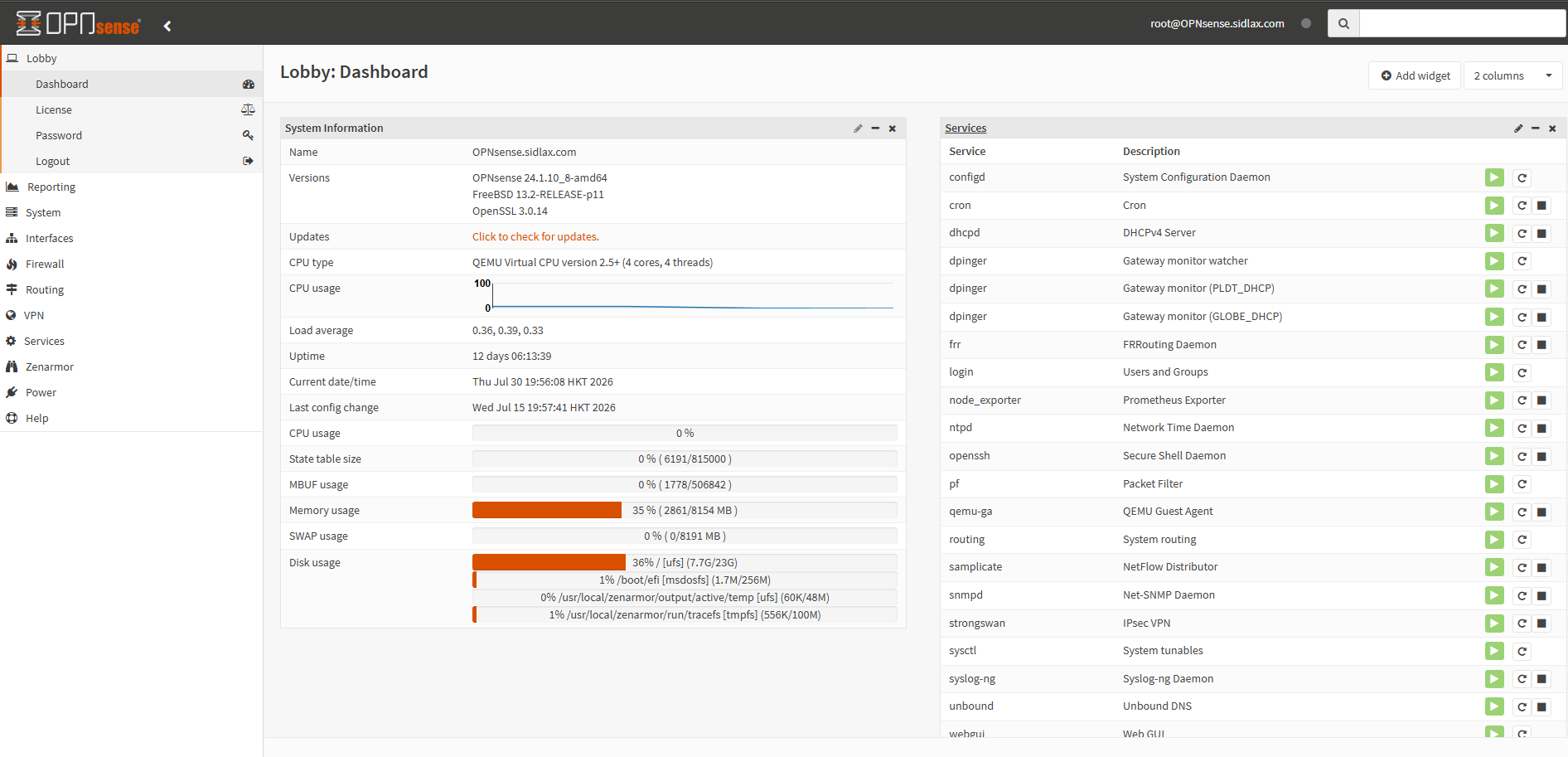Close the Services widget
1568x757 pixels.
(1552, 129)
